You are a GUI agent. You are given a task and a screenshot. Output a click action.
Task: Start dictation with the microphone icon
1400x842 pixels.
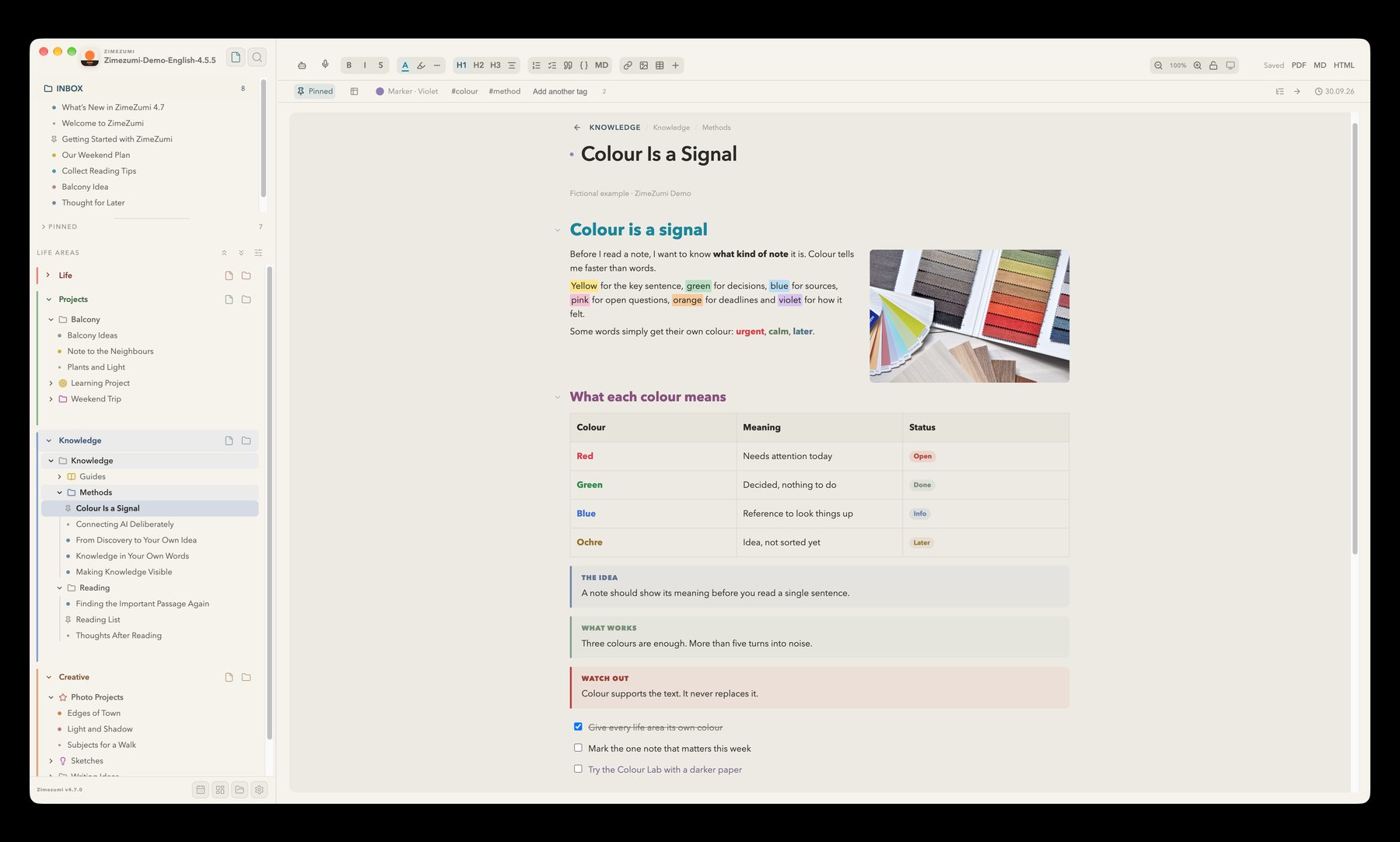click(325, 65)
